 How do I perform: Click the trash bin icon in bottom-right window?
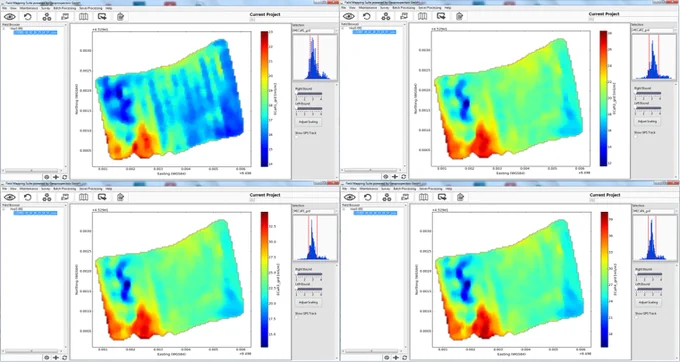point(461,197)
